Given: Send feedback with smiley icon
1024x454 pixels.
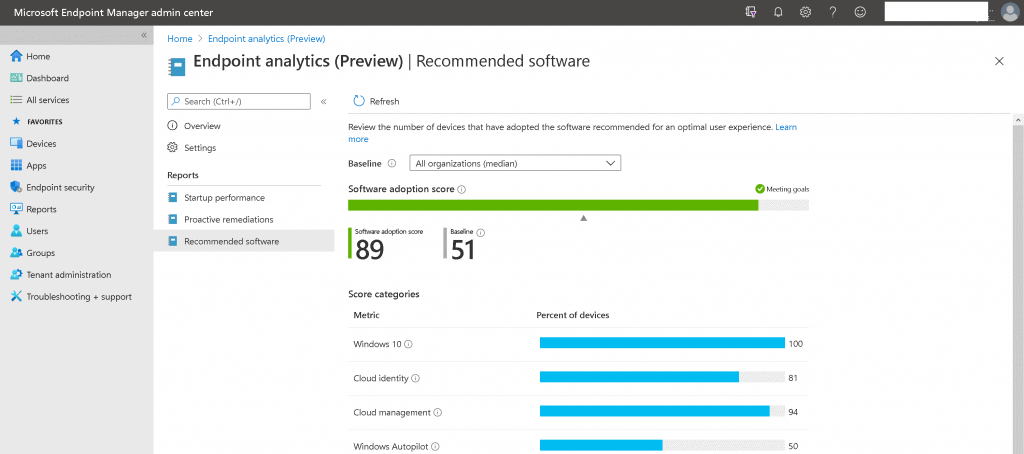Looking at the screenshot, I should pyautogui.click(x=861, y=12).
